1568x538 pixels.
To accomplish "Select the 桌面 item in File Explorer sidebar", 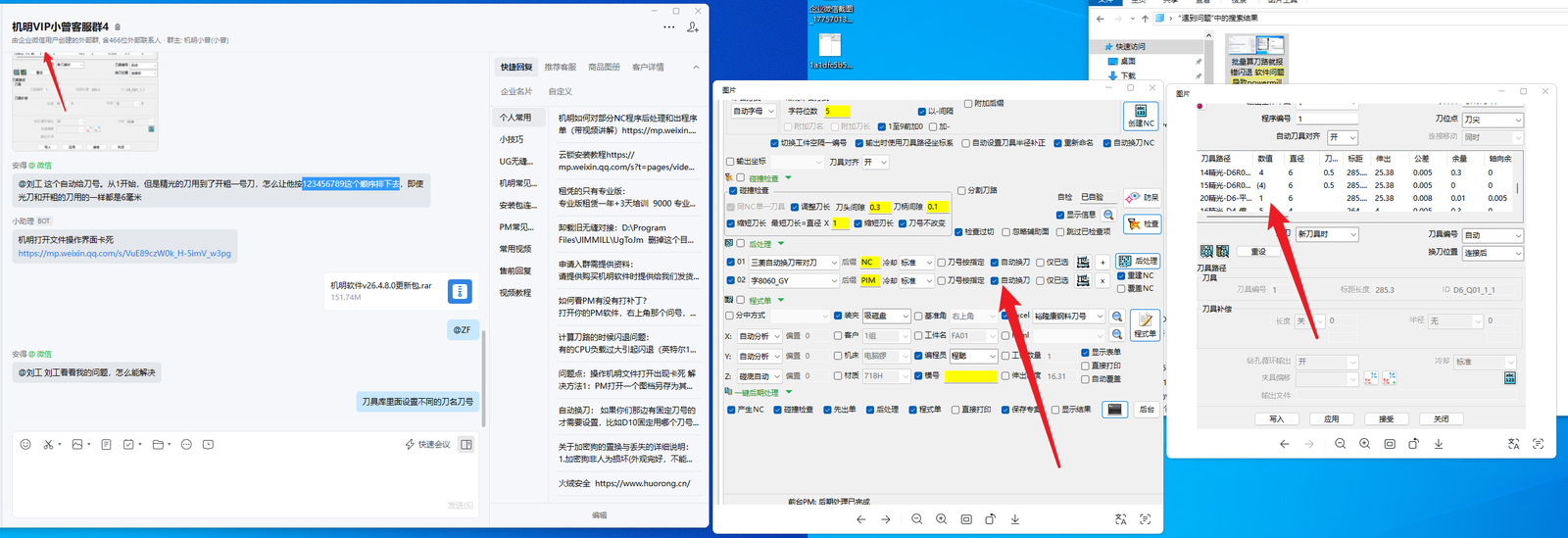I will [1128, 61].
